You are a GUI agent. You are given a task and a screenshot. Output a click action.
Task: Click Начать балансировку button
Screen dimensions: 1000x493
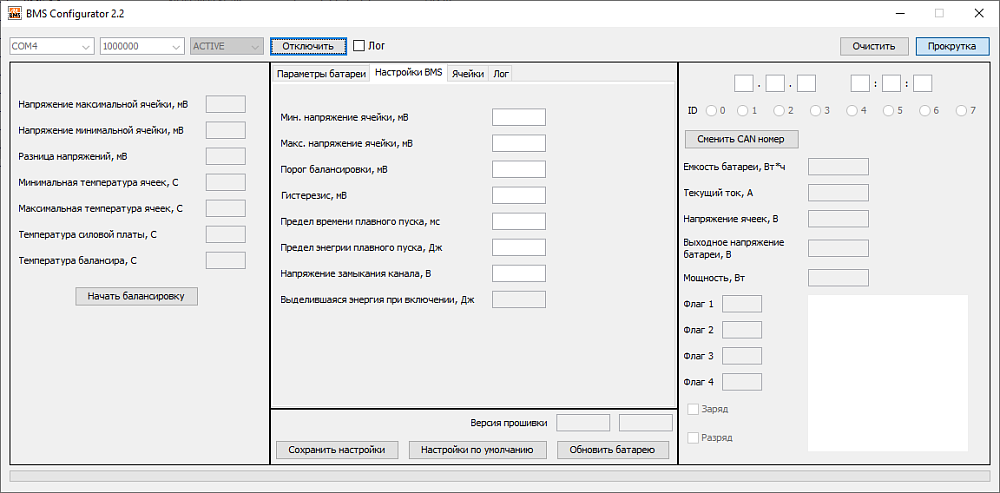[136, 296]
